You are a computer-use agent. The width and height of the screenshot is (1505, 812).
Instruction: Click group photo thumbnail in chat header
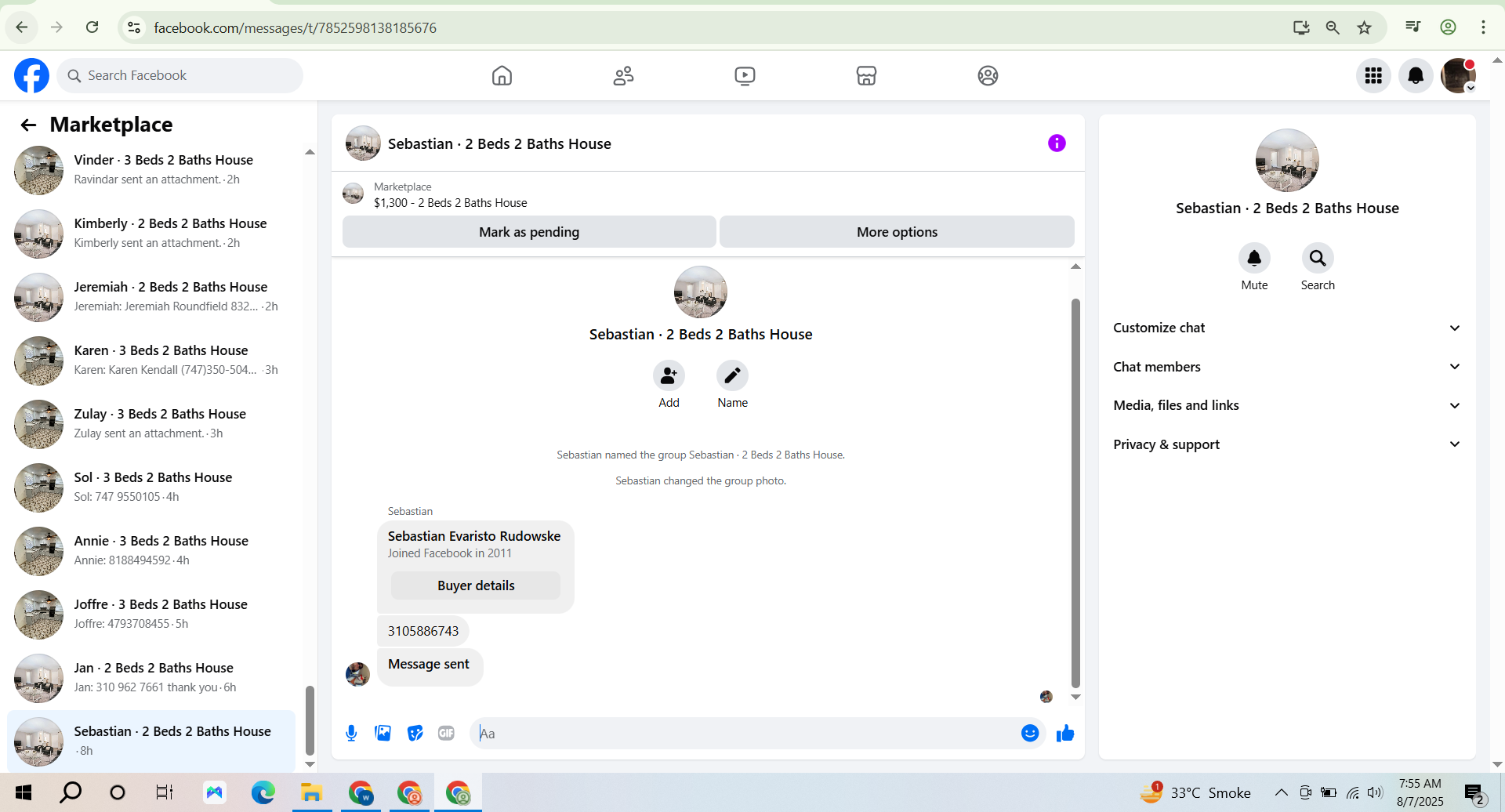point(363,143)
